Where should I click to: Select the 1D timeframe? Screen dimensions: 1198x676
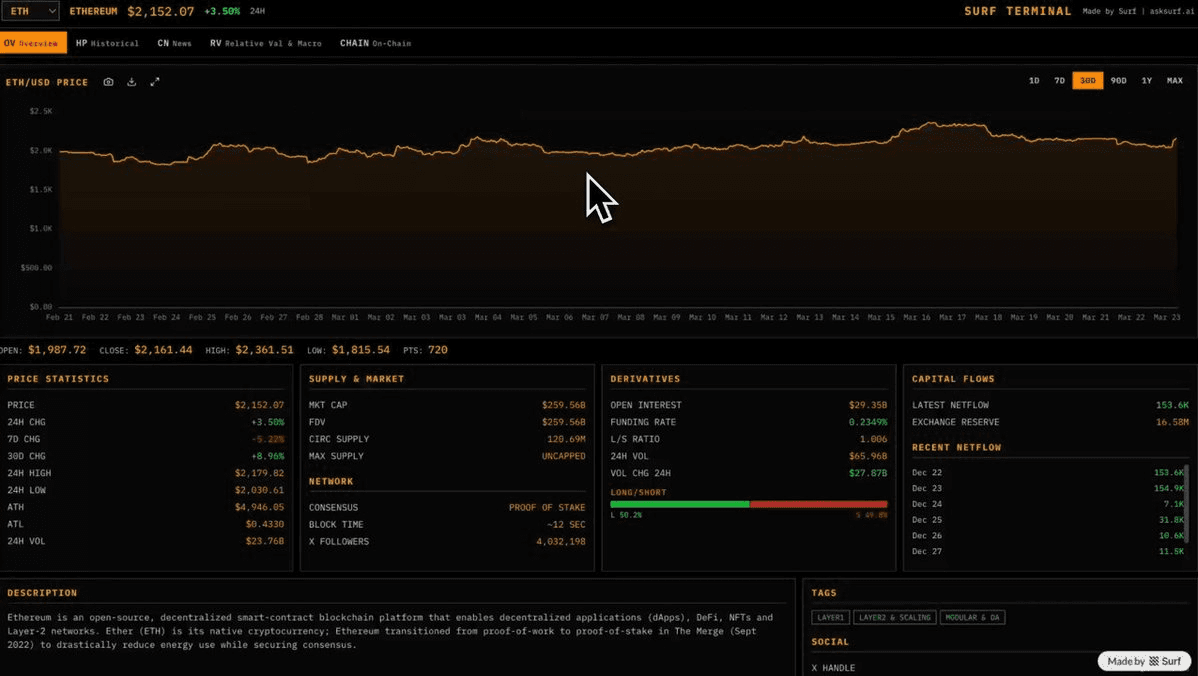[x=1033, y=80]
